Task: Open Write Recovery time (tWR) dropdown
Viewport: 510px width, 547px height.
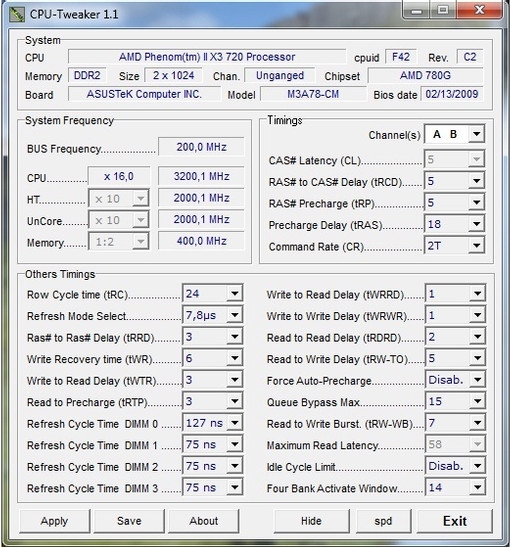Action: [x=212, y=358]
